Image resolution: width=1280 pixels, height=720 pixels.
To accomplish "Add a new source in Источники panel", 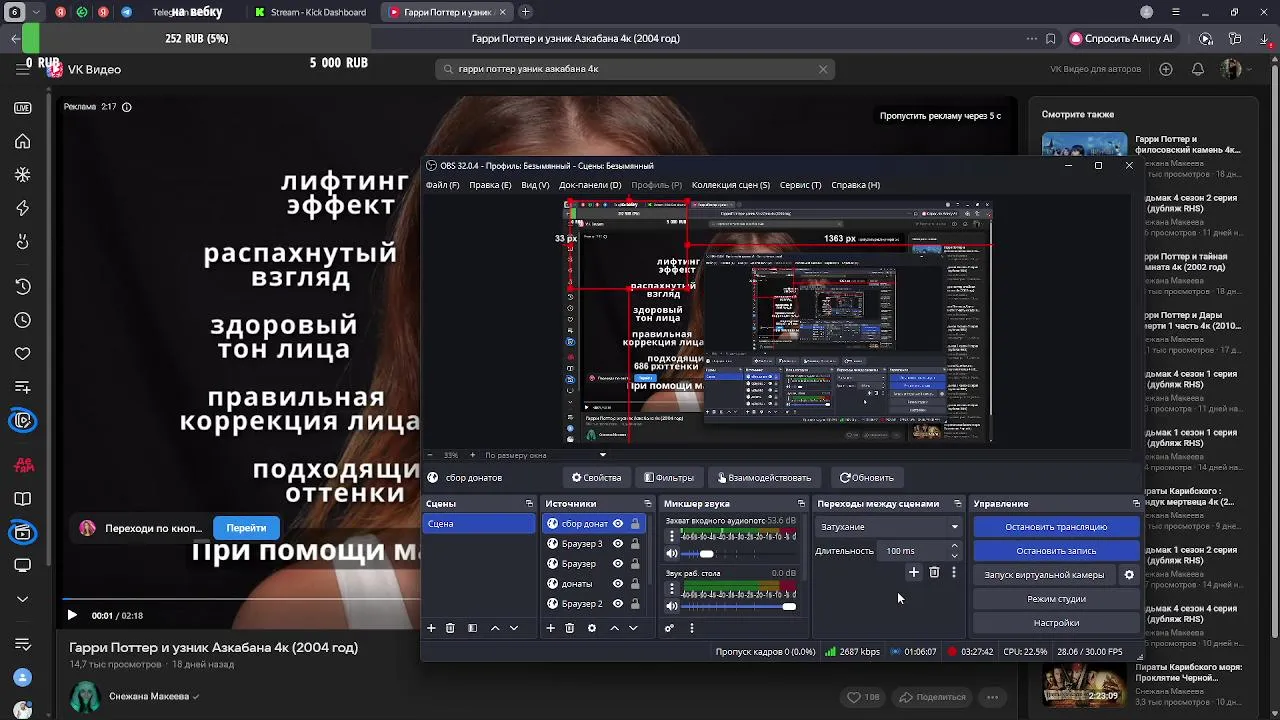I will pyautogui.click(x=550, y=628).
